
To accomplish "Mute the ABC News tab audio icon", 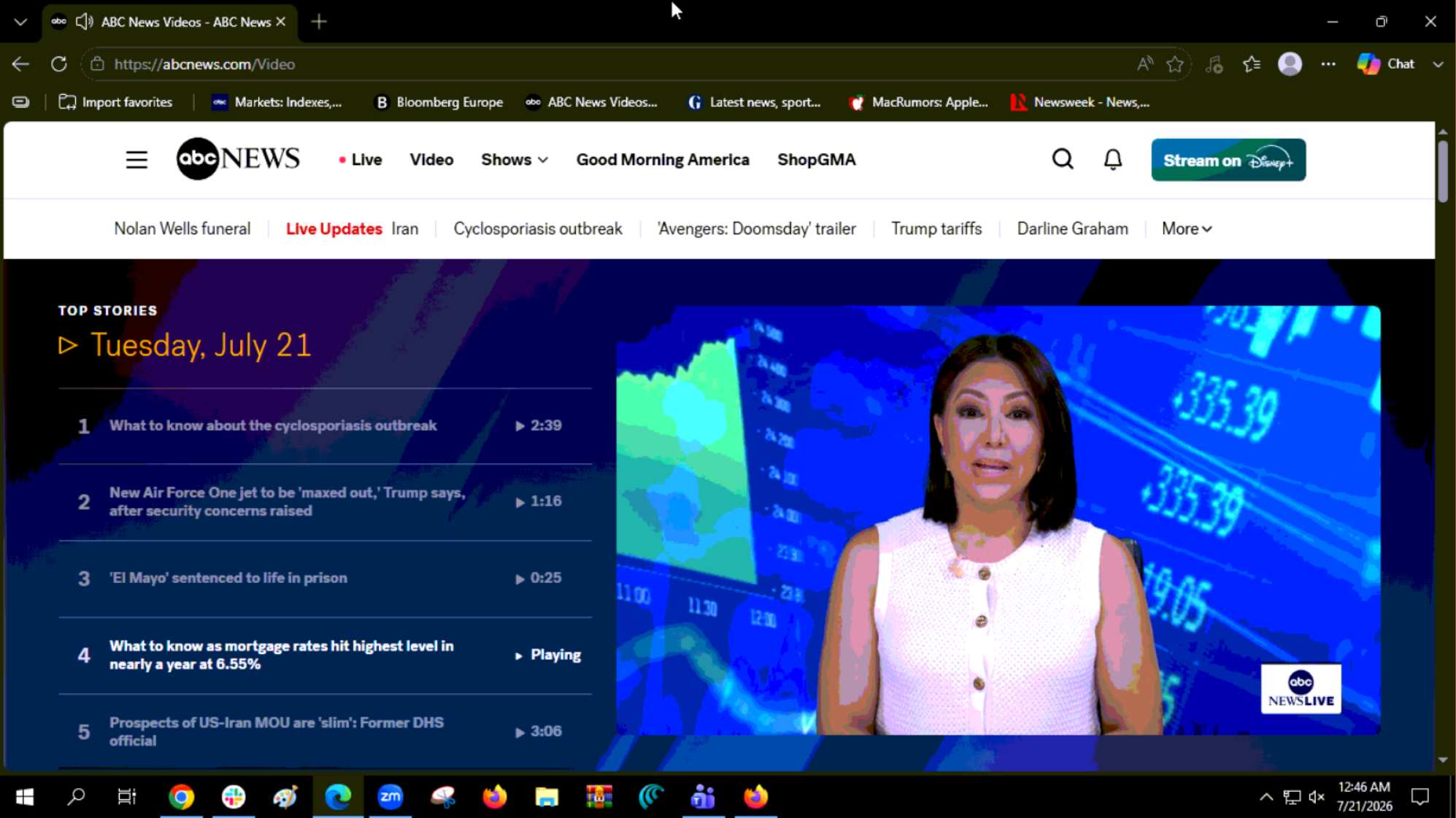I will pos(85,21).
